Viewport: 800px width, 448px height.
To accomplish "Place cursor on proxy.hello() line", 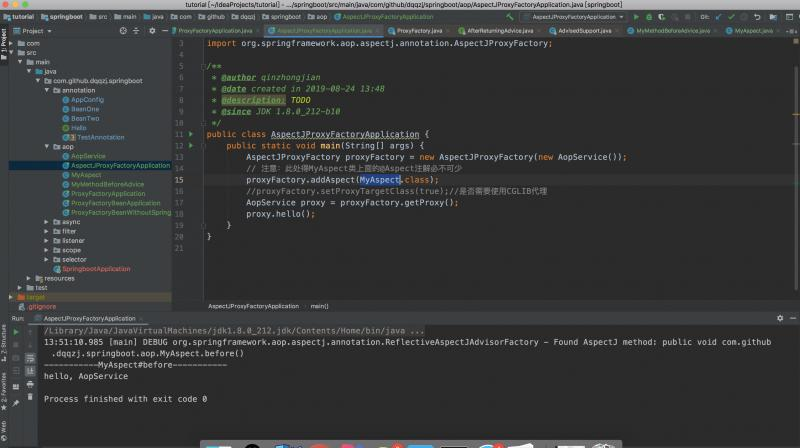I will [280, 214].
